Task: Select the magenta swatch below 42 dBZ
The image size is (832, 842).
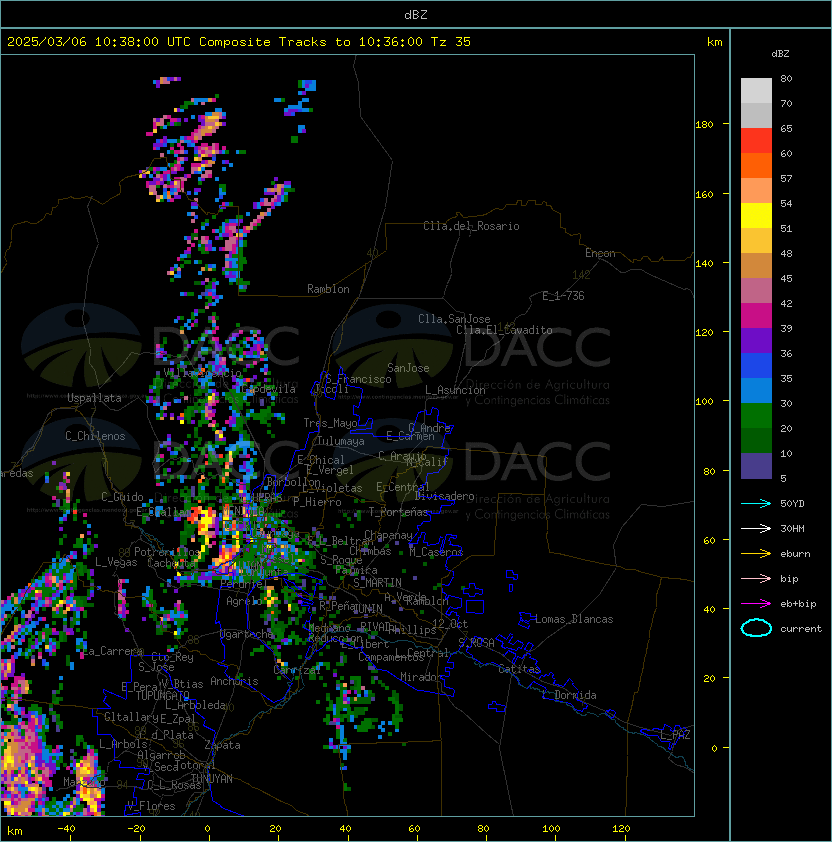Action: [756, 316]
